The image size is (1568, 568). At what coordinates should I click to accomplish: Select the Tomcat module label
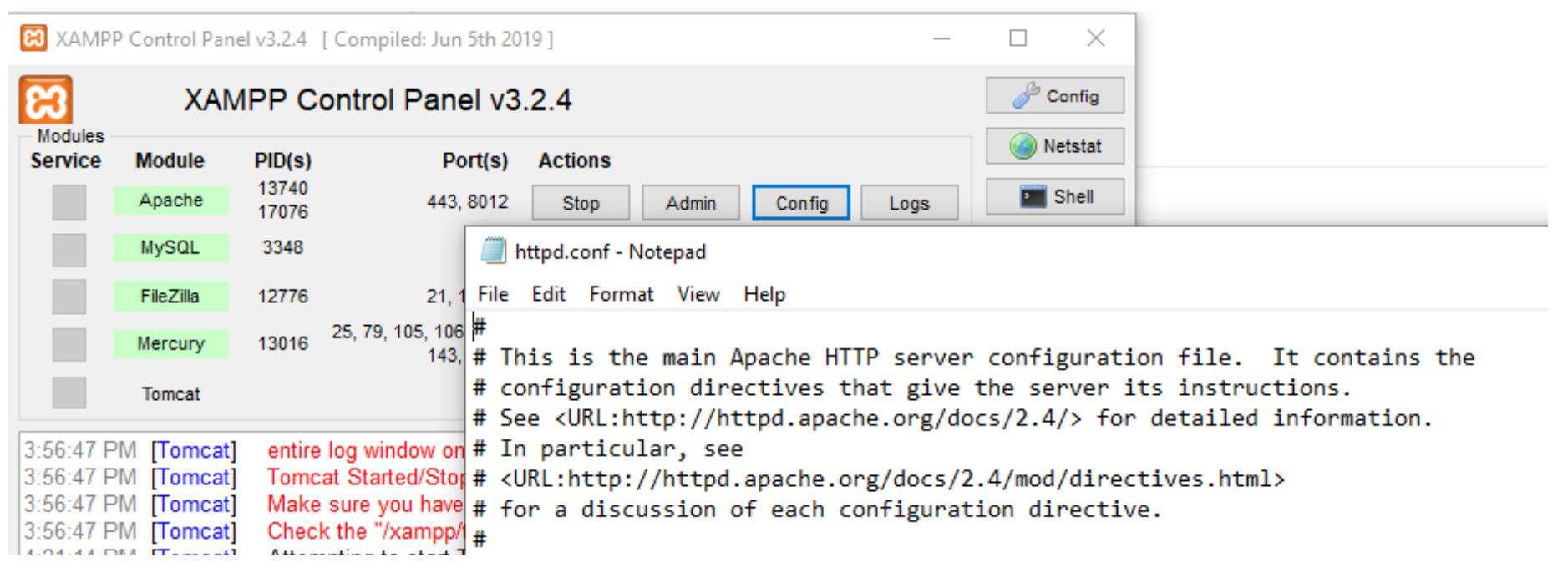point(171,393)
